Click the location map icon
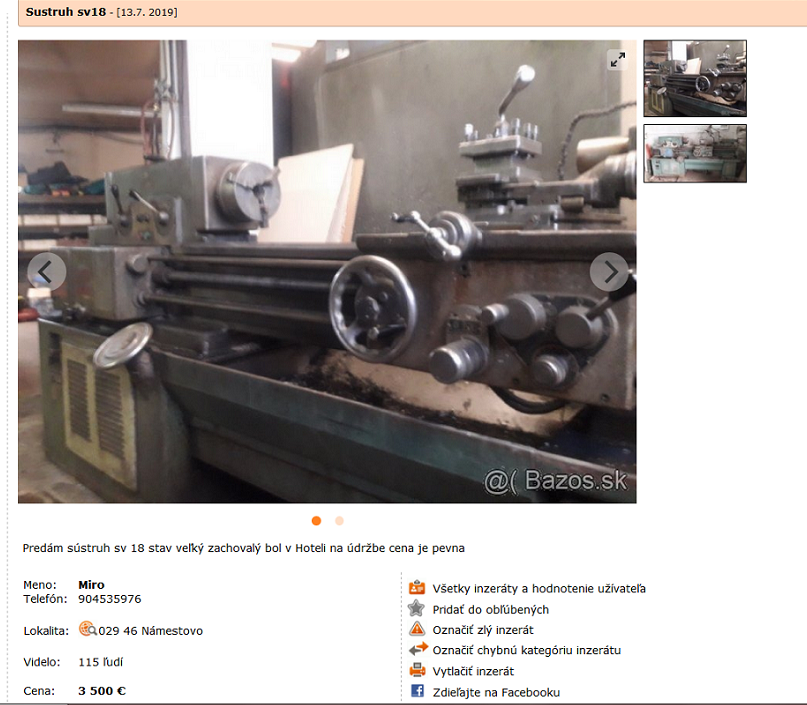This screenshot has width=807, height=705. click(87, 630)
